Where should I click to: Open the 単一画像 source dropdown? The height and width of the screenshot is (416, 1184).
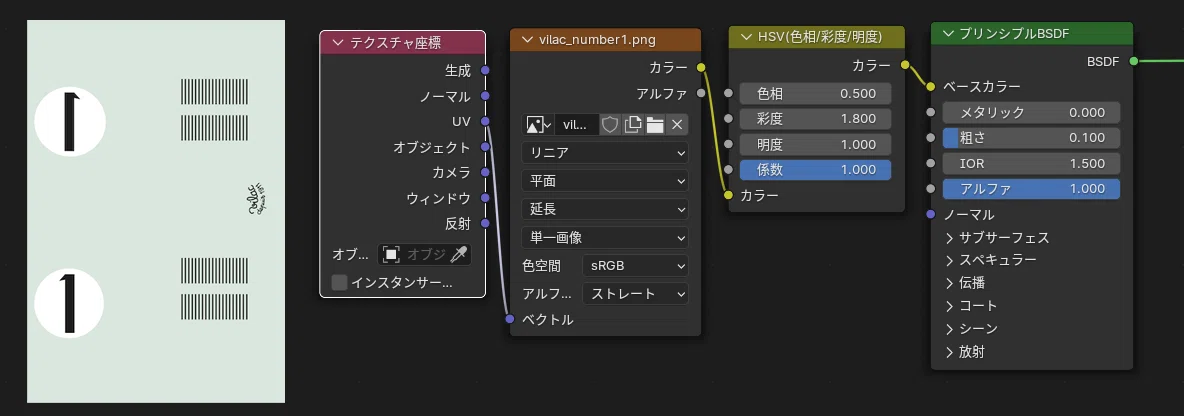605,237
